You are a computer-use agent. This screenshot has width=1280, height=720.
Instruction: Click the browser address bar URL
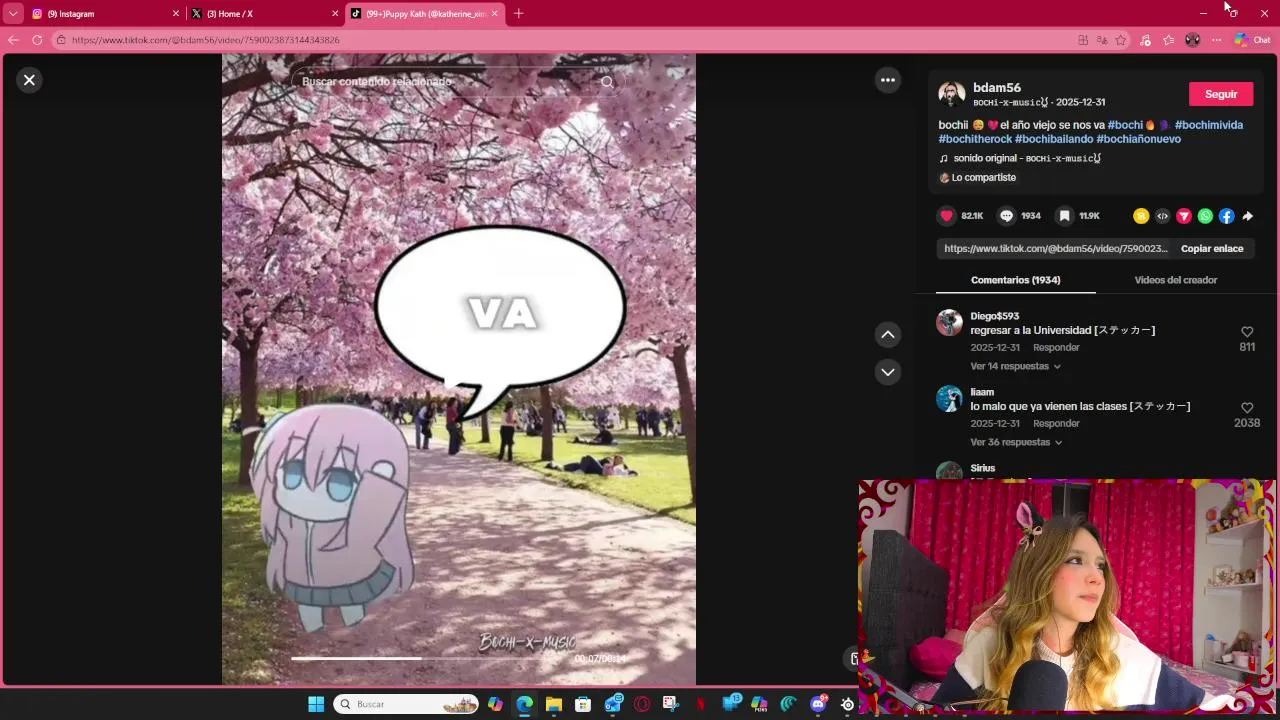[205, 40]
